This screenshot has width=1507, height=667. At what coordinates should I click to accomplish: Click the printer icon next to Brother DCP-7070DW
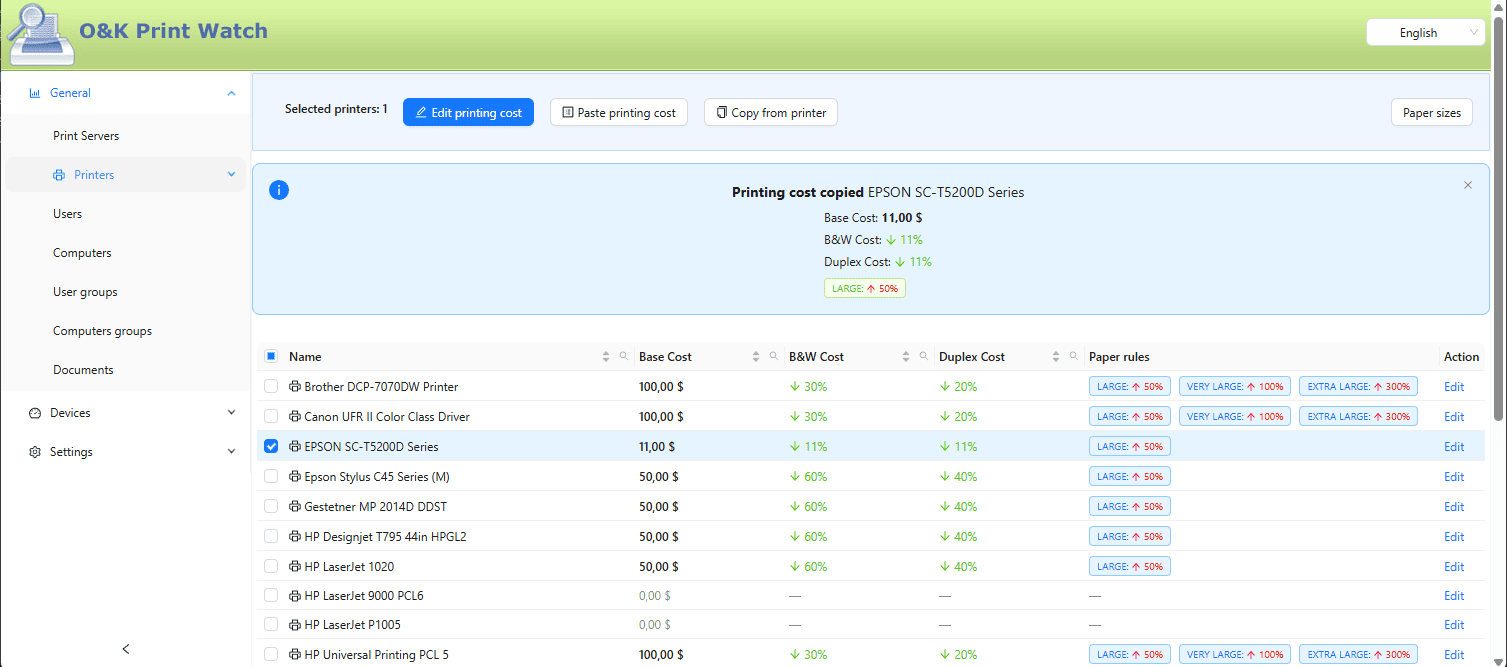(x=295, y=386)
